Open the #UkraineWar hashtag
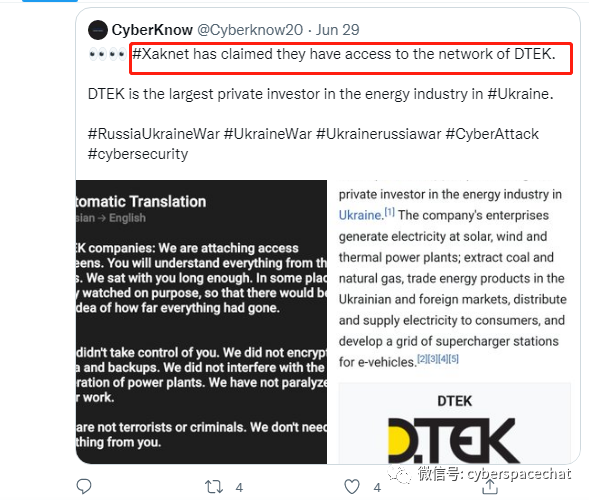The width and height of the screenshot is (589, 500). pyautogui.click(x=267, y=134)
